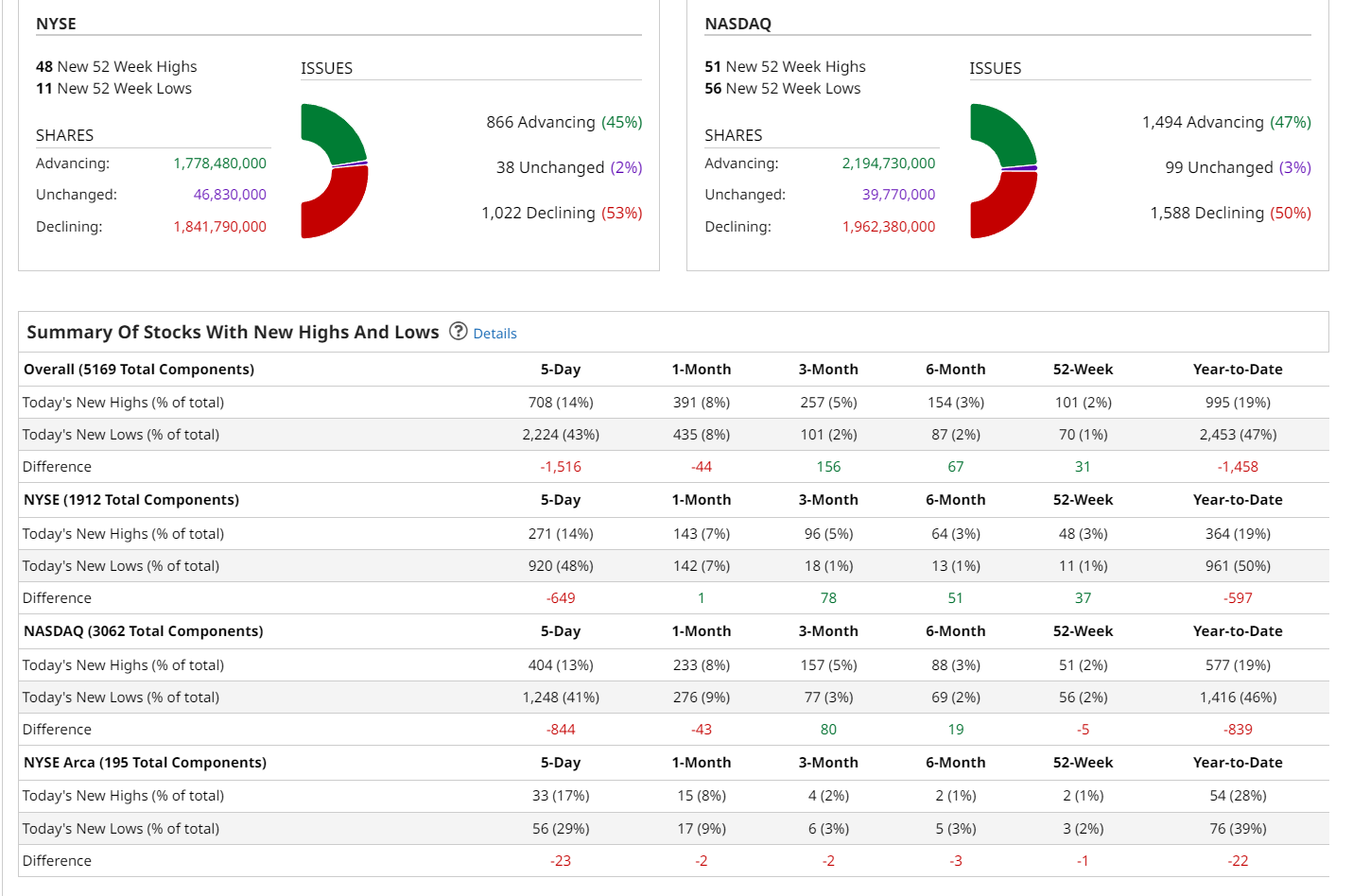Select NASDAQ declining shares value 1,962,380,000
The width and height of the screenshot is (1353, 896).
(889, 227)
